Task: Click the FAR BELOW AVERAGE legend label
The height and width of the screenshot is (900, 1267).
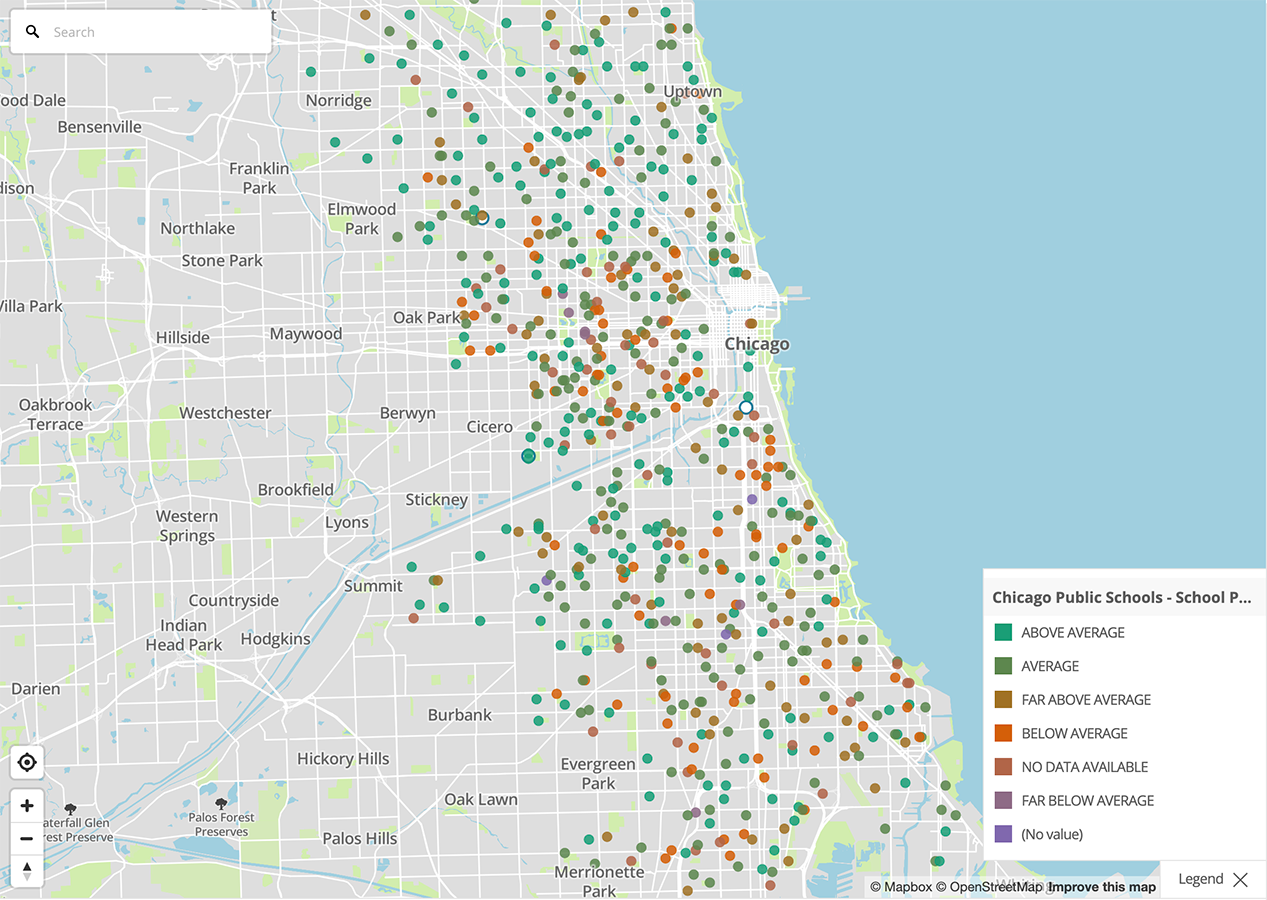Action: 1088,801
